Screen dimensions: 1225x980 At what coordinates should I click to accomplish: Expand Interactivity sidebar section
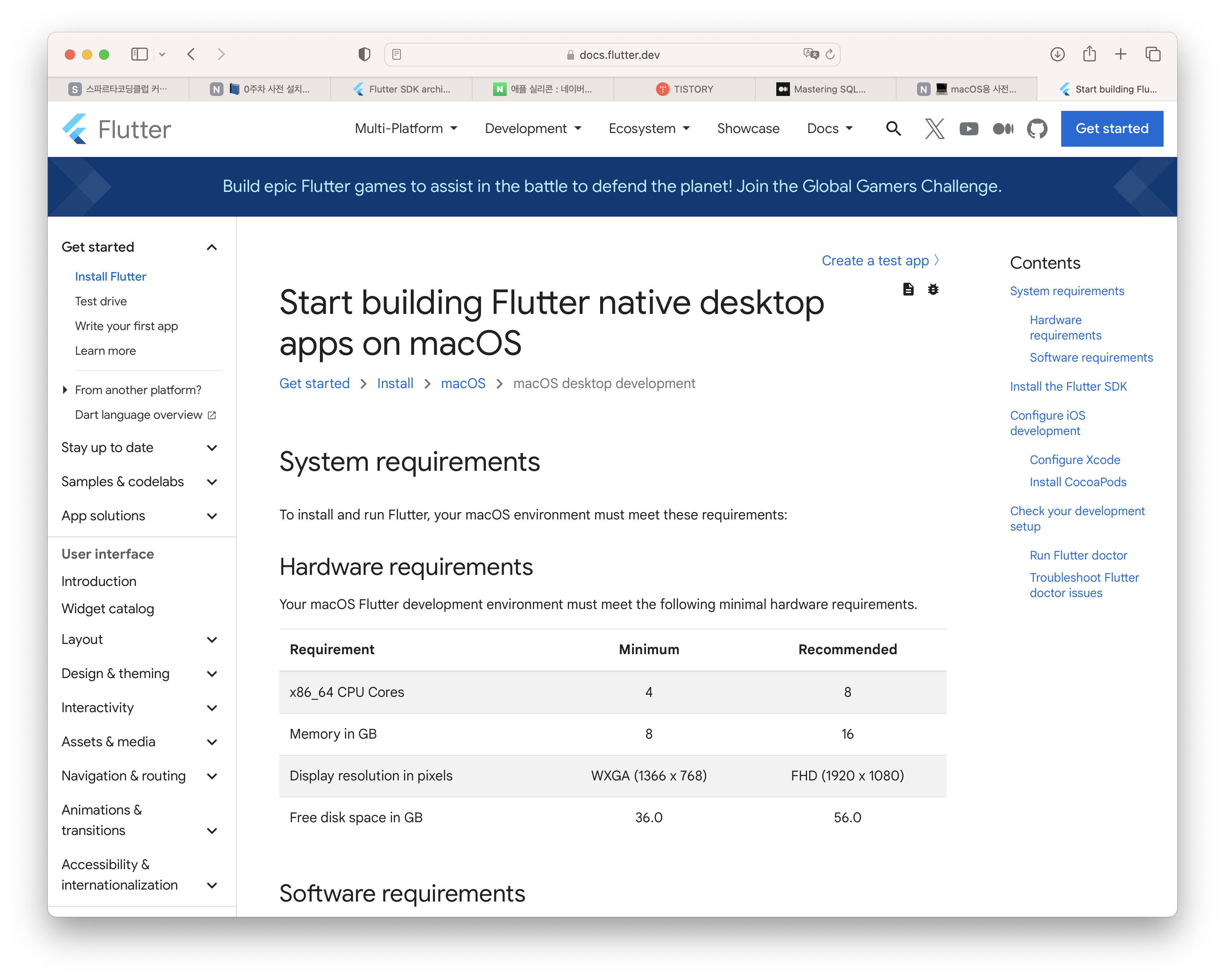(x=212, y=708)
